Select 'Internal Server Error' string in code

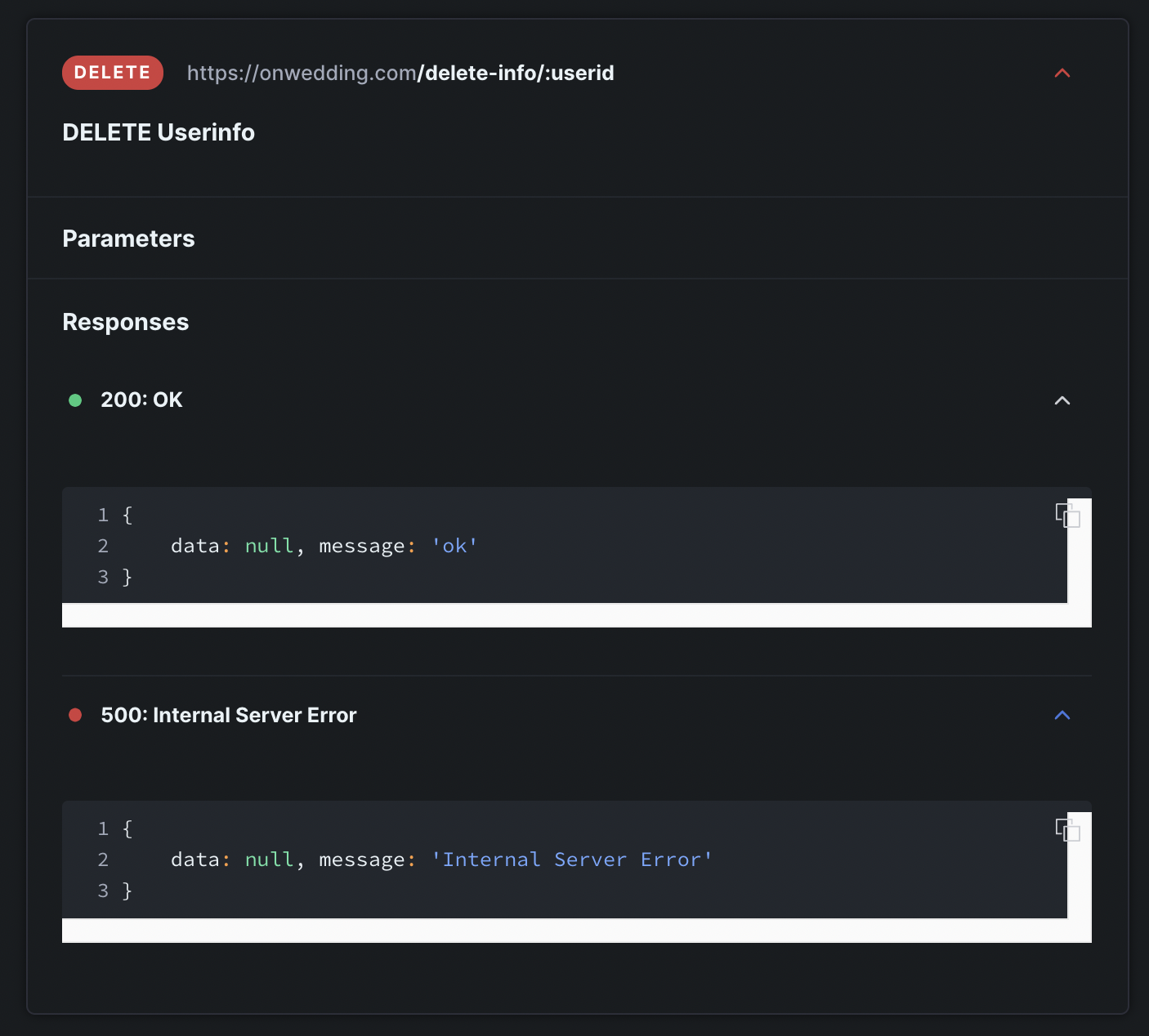click(572, 860)
